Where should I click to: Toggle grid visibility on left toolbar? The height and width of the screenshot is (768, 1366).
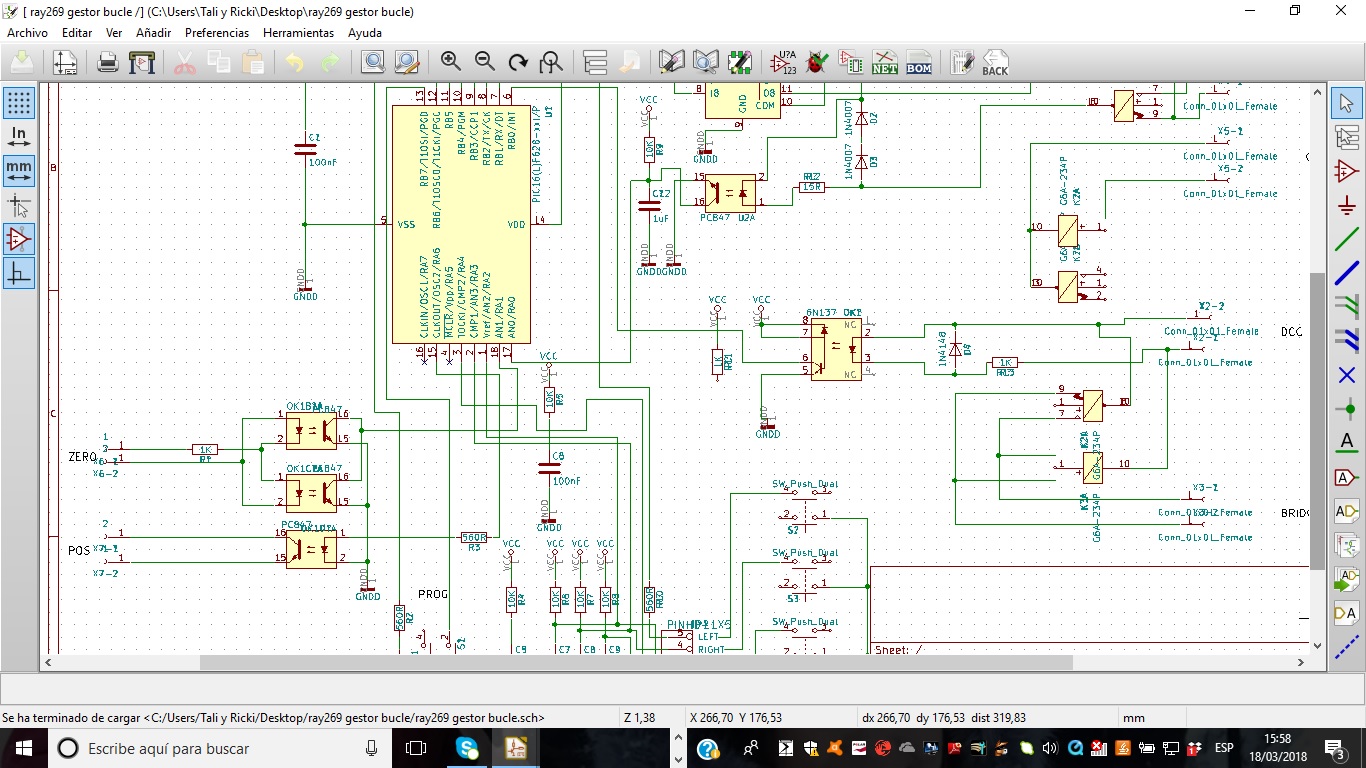pyautogui.click(x=19, y=103)
